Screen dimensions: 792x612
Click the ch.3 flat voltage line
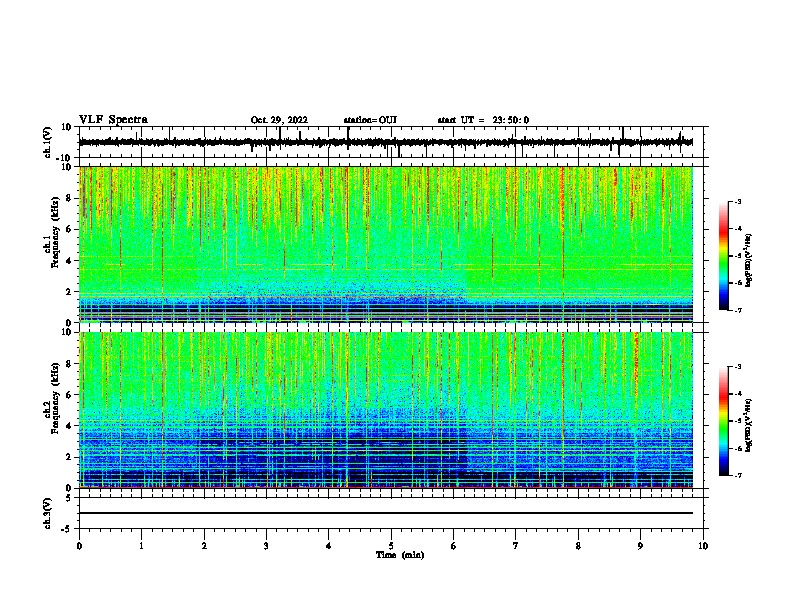click(385, 513)
